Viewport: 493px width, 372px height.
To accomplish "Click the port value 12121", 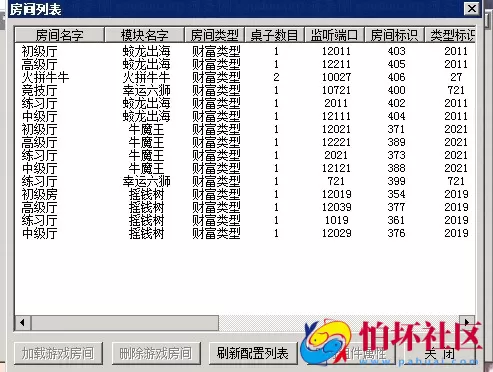I will (x=336, y=168).
